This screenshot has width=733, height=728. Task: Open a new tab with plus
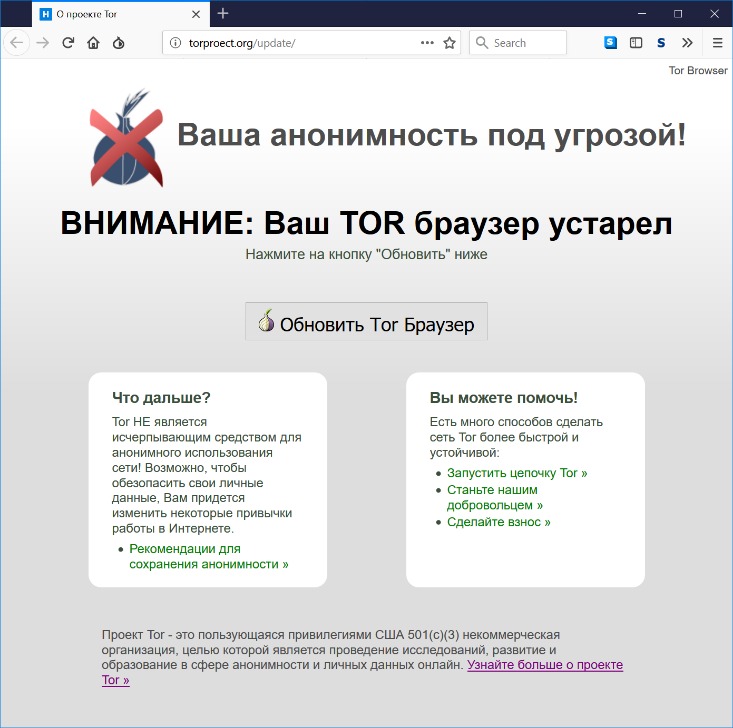pyautogui.click(x=223, y=14)
